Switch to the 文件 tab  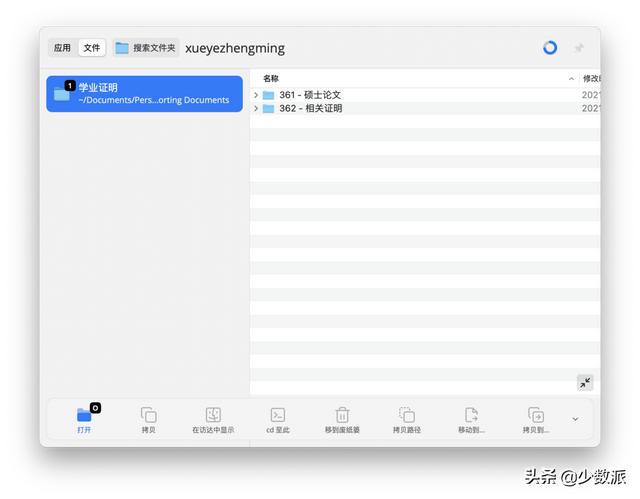click(92, 48)
